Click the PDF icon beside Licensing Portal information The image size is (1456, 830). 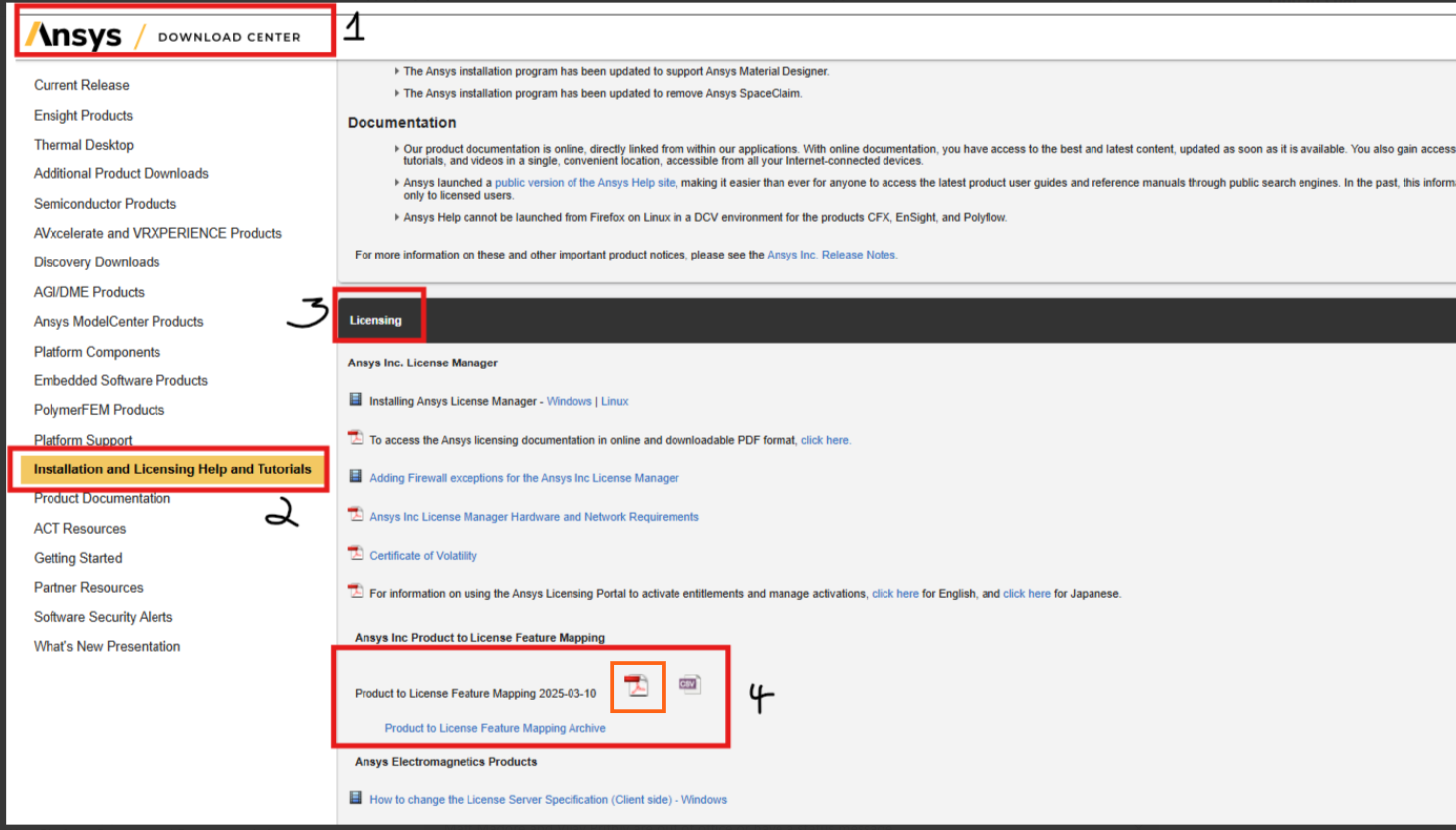pos(355,592)
